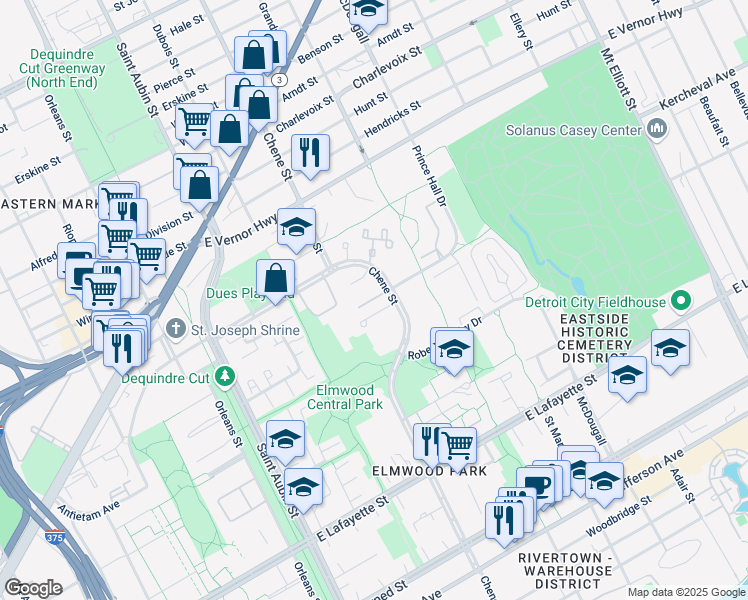Click the St. Joseph Shrine church icon
The width and height of the screenshot is (748, 600).
click(176, 330)
